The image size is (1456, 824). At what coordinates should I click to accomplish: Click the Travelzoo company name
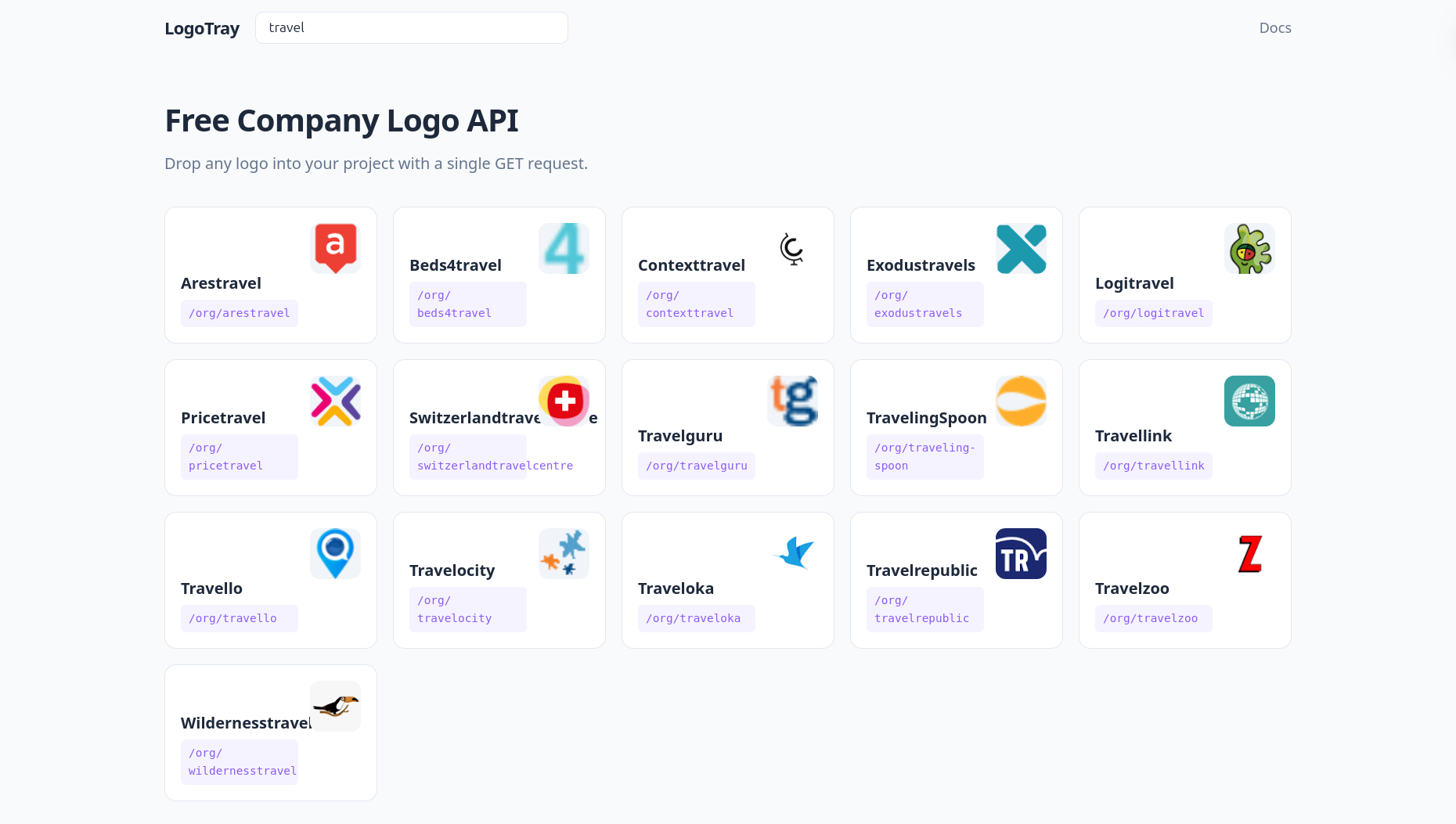pyautogui.click(x=1132, y=588)
